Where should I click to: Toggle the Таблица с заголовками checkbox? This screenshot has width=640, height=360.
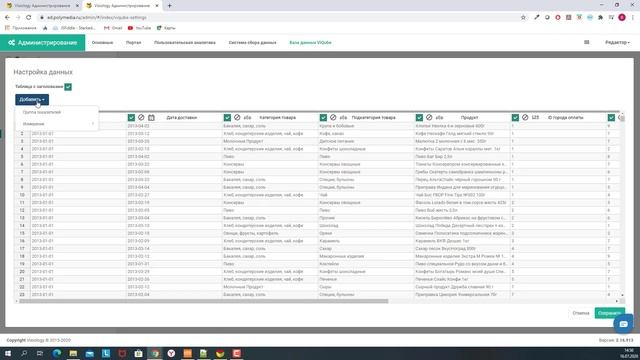coord(68,87)
